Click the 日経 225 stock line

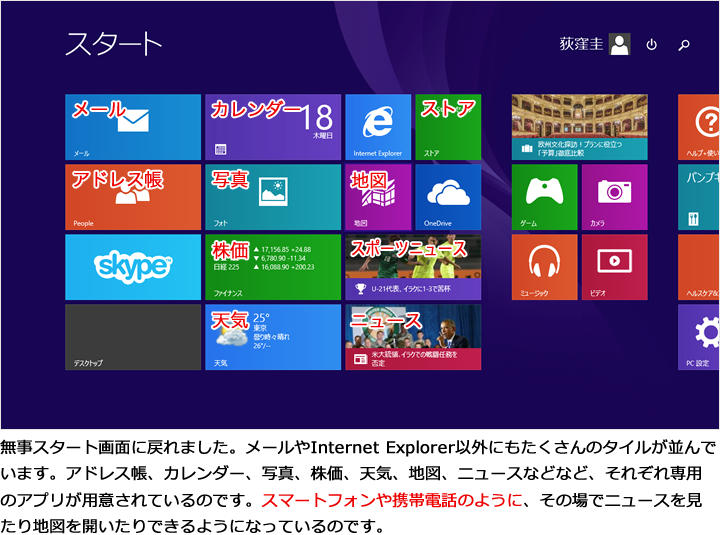[264, 267]
